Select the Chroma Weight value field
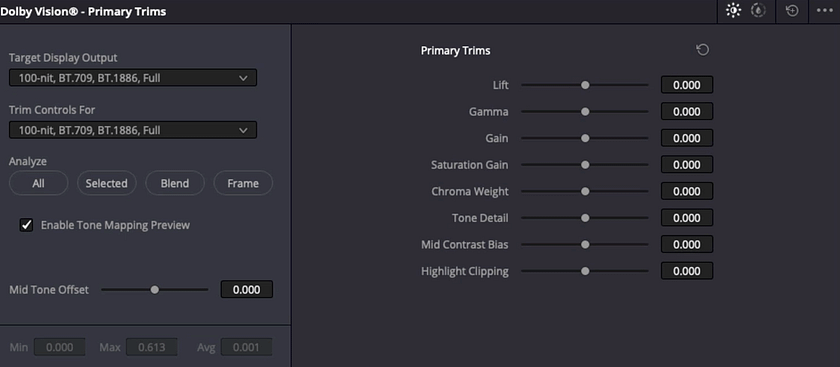The height and width of the screenshot is (367, 840). tap(687, 191)
